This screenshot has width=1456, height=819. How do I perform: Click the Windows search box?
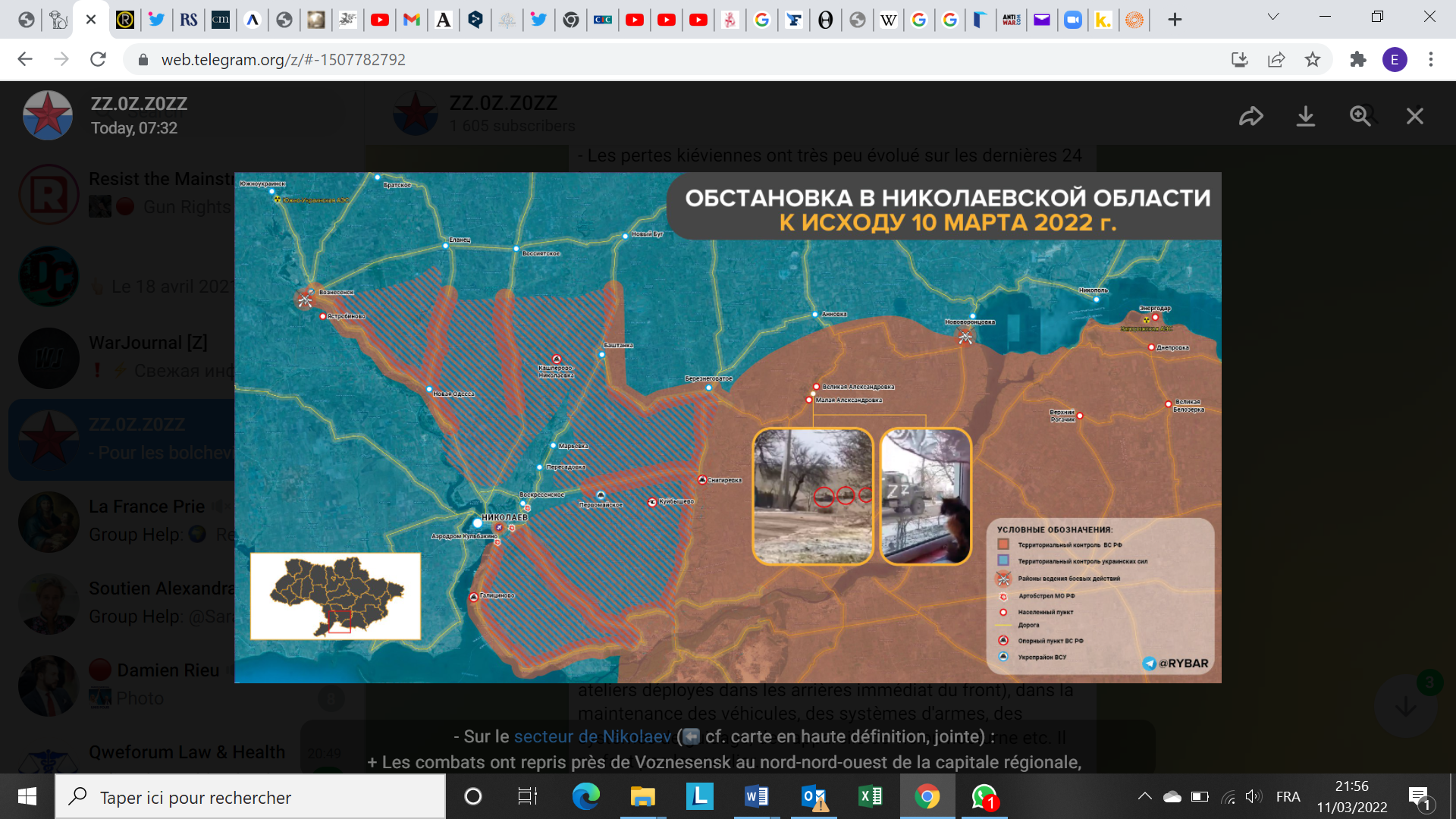click(x=250, y=797)
